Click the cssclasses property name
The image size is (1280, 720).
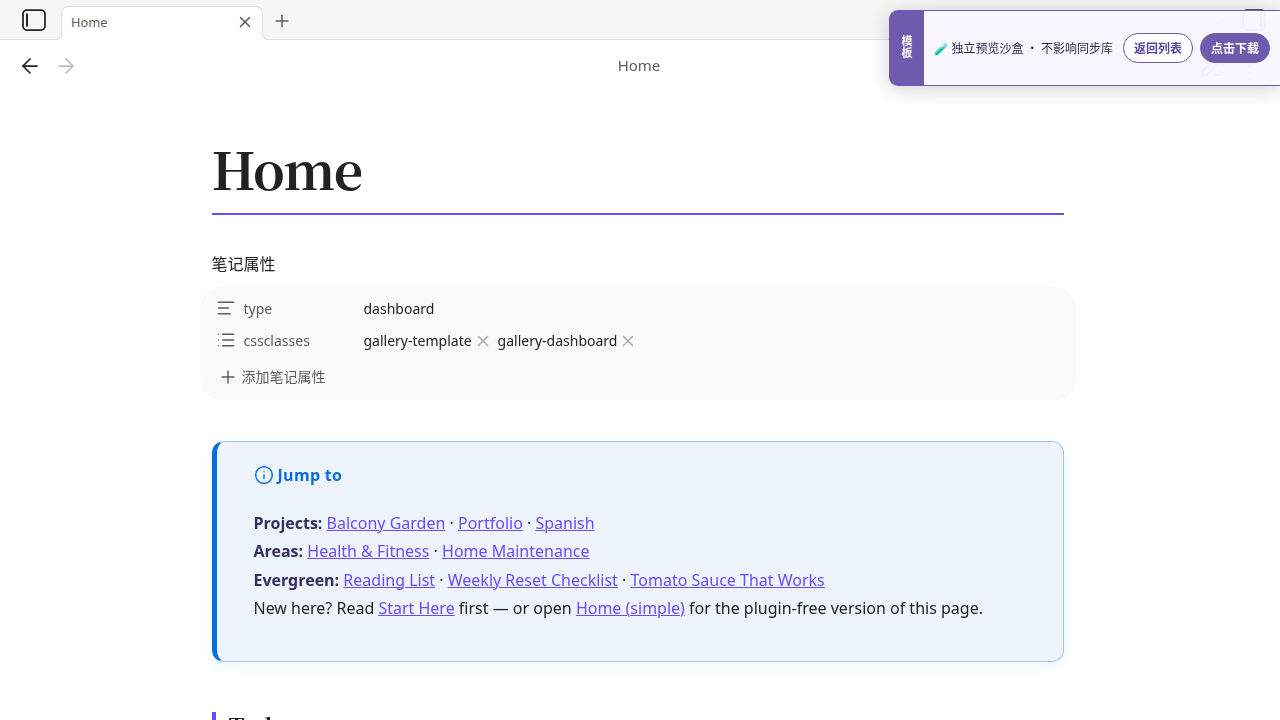point(277,340)
